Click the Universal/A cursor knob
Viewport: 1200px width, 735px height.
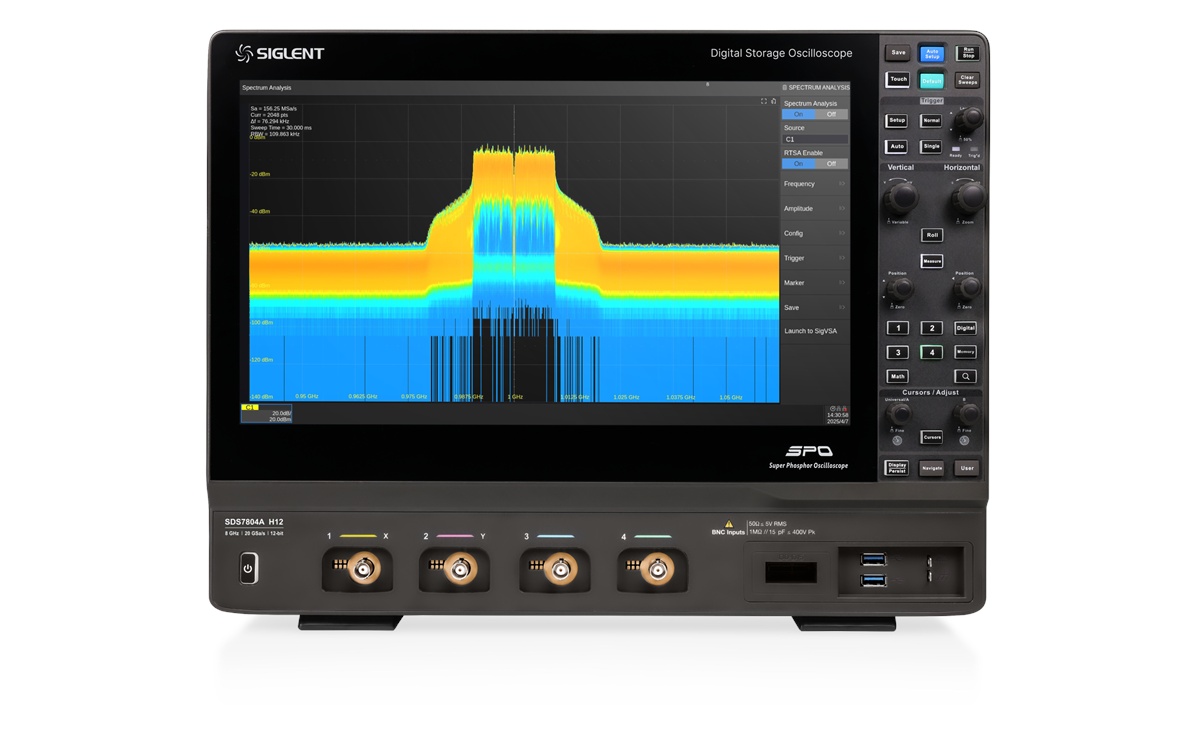tap(899, 413)
